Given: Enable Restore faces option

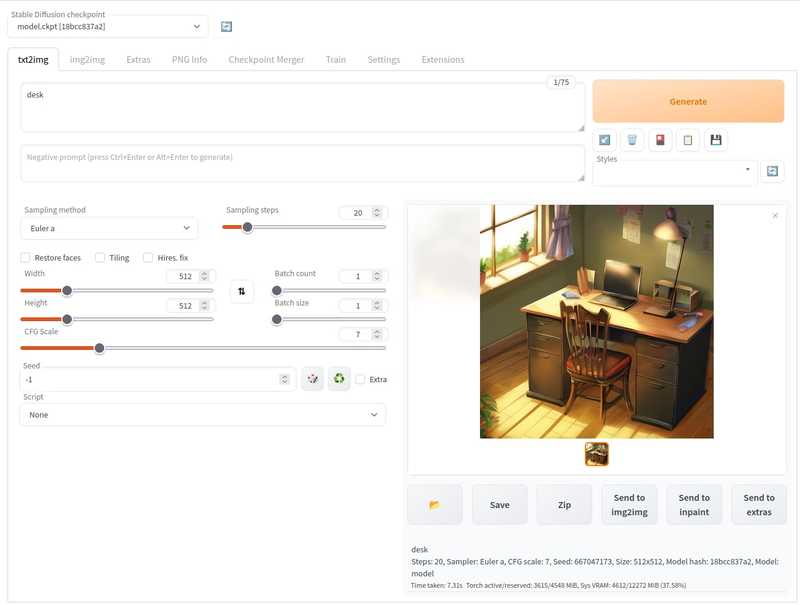Looking at the screenshot, I should (x=25, y=258).
